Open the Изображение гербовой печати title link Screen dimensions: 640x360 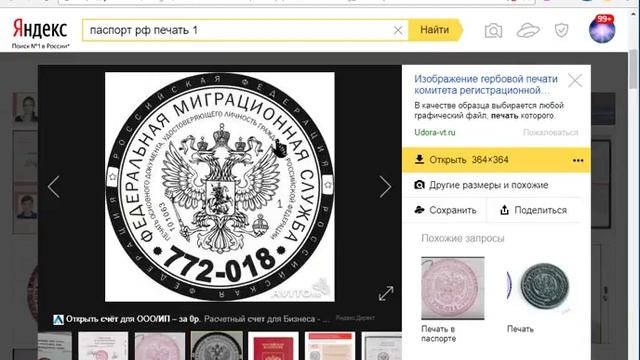click(x=486, y=84)
